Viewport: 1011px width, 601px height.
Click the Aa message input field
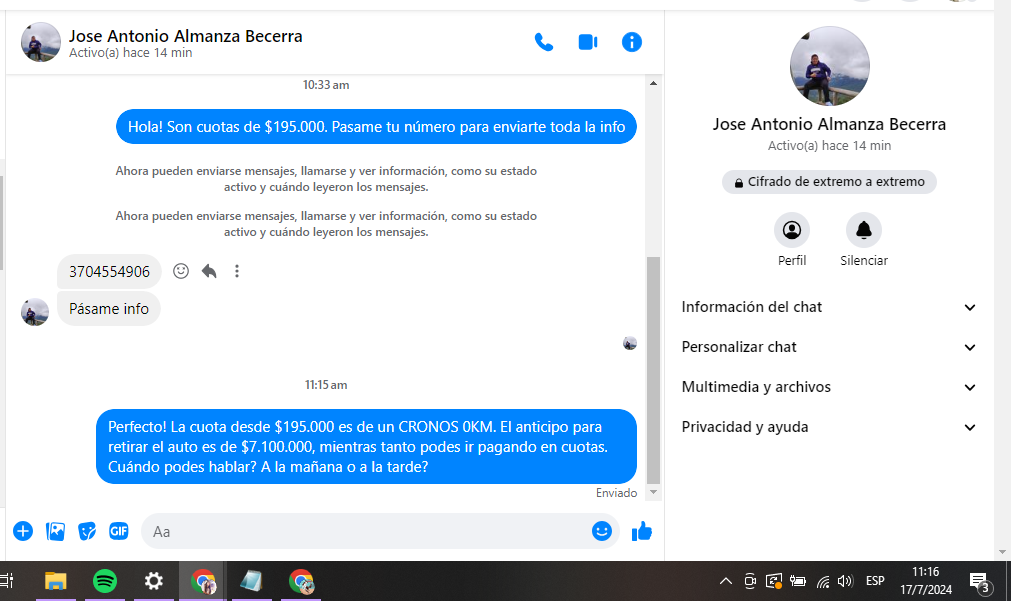370,532
